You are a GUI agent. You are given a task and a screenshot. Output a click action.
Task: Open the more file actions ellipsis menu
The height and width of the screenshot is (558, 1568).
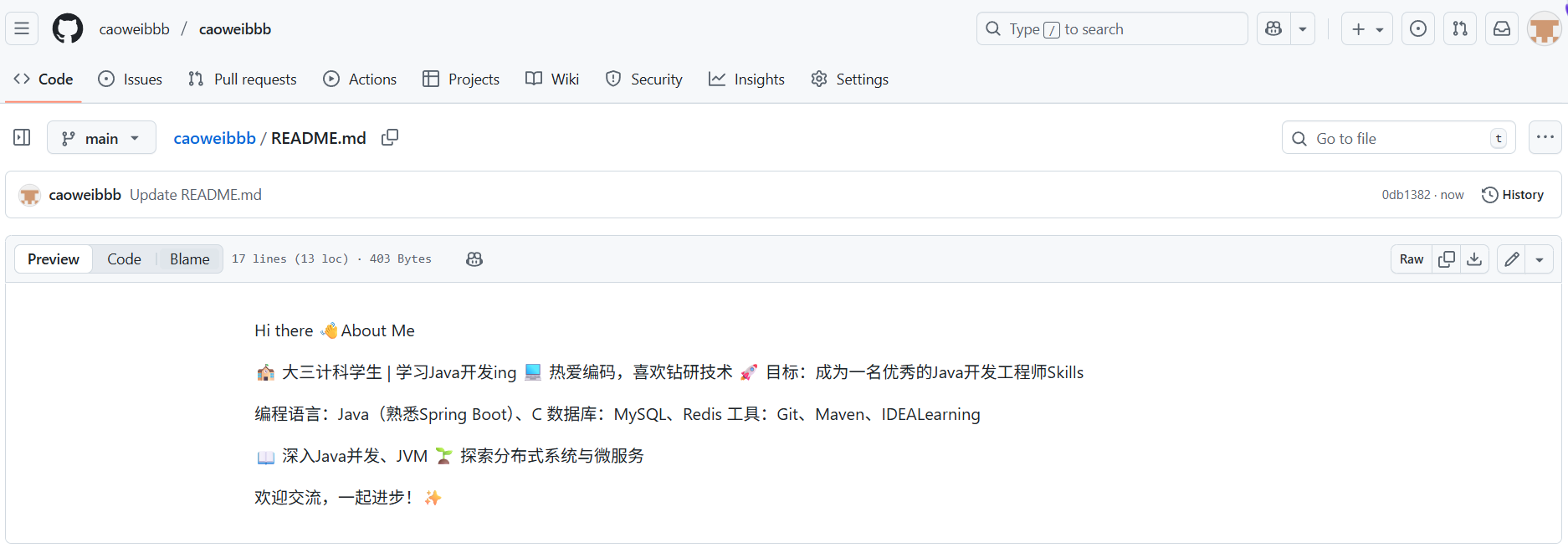tap(1545, 137)
